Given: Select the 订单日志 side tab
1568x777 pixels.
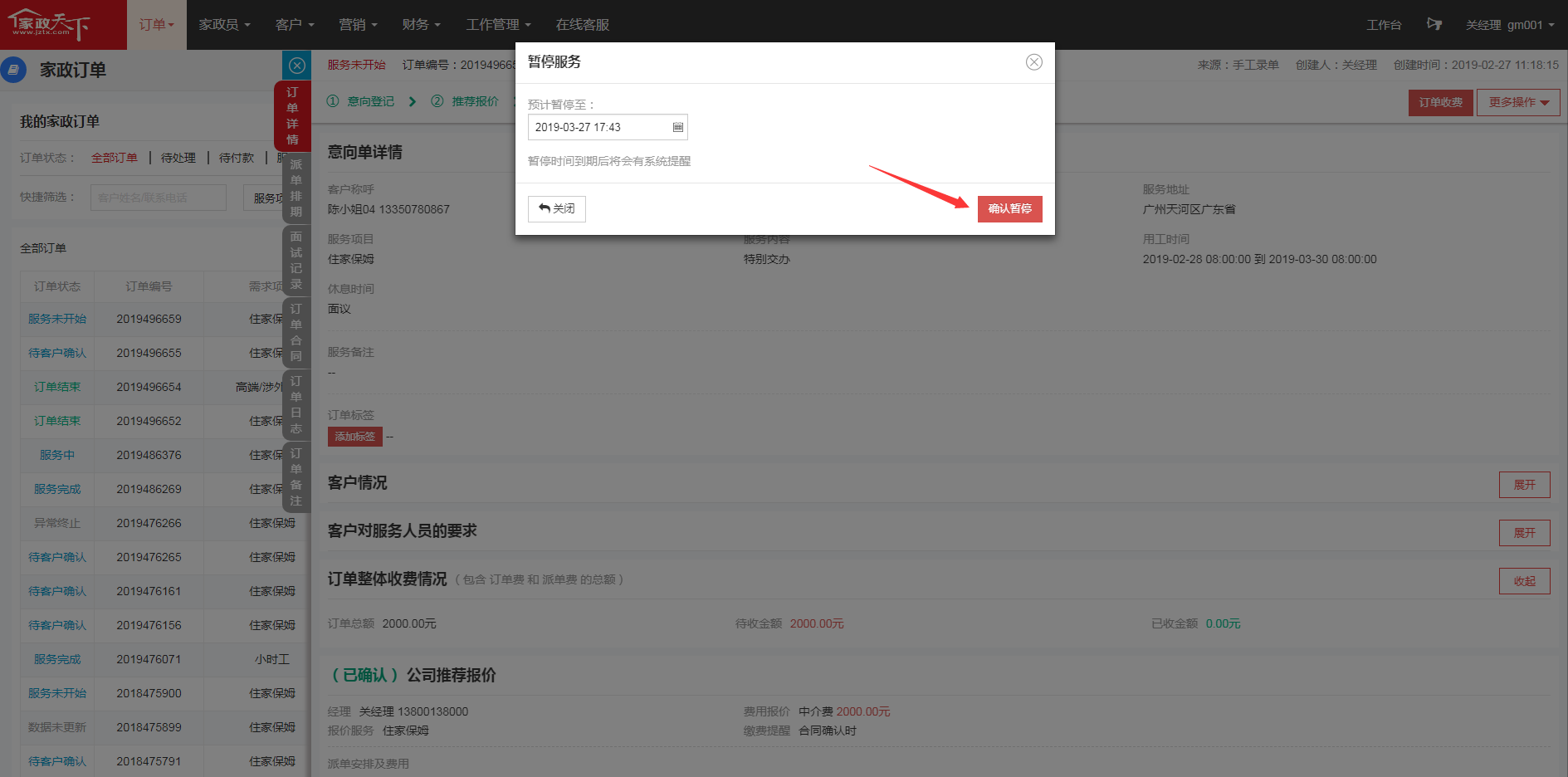Looking at the screenshot, I should (x=296, y=404).
